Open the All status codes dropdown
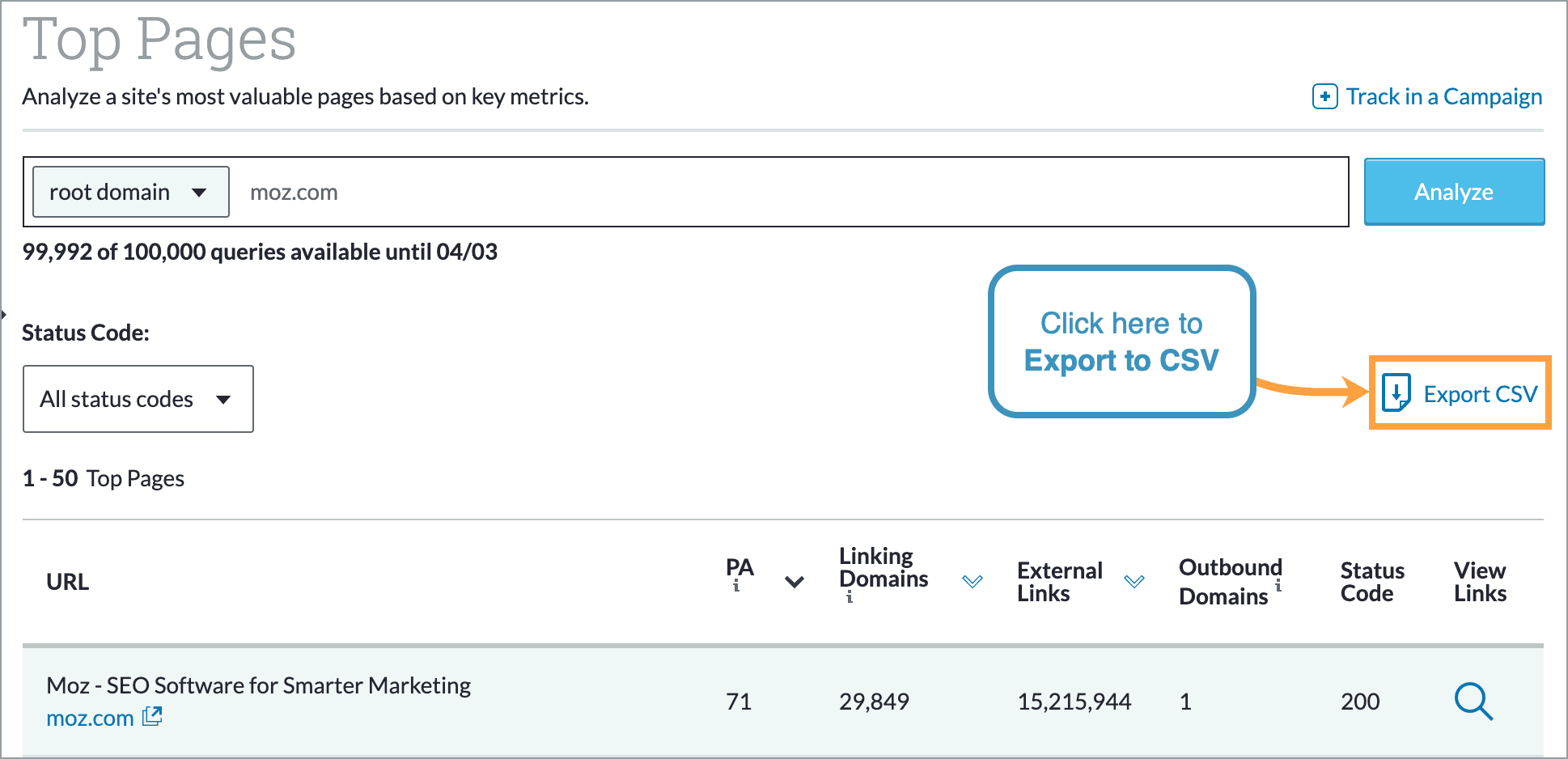1568x759 pixels. (138, 399)
